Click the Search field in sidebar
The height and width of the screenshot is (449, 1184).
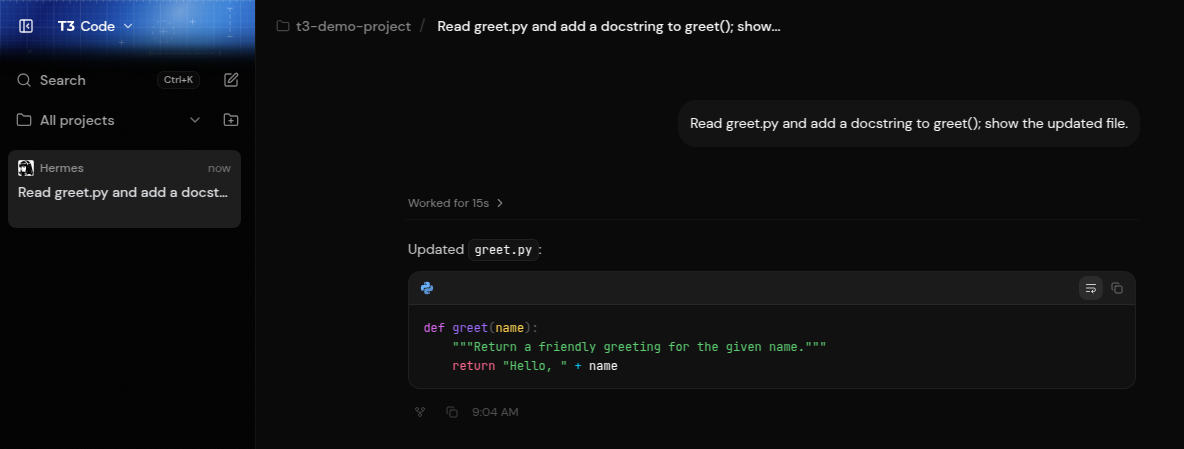pos(108,80)
